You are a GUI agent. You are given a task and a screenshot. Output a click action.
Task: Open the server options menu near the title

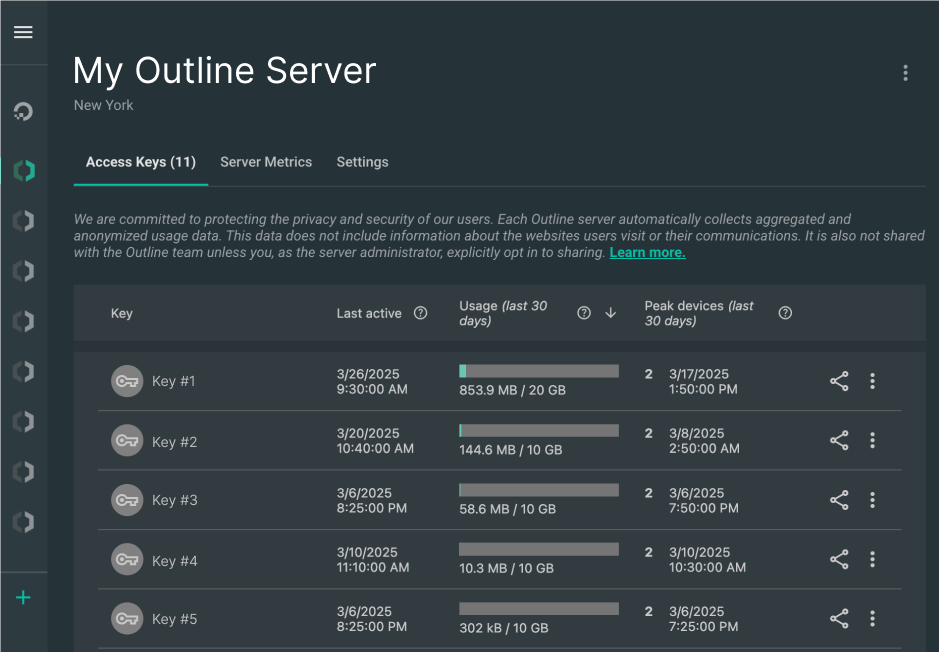[905, 72]
